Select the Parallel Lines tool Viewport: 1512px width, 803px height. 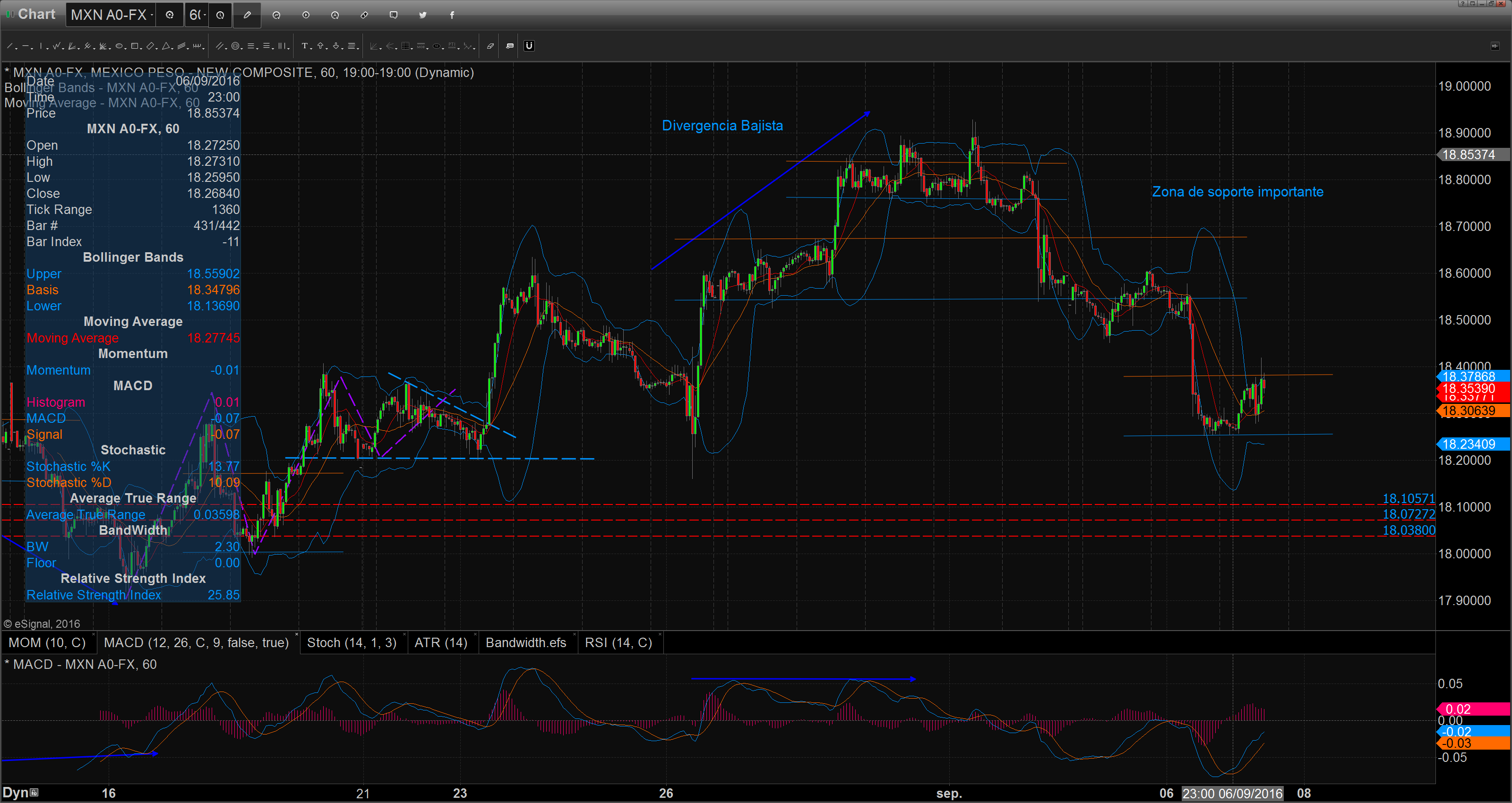[x=220, y=46]
